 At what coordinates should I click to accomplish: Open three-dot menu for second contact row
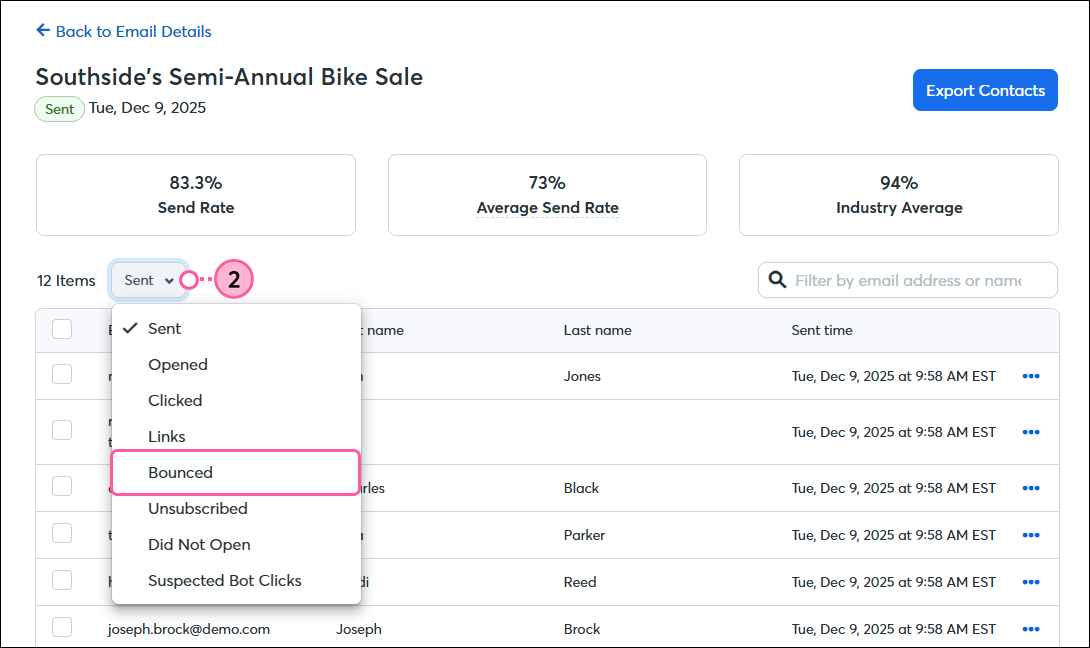[x=1031, y=432]
